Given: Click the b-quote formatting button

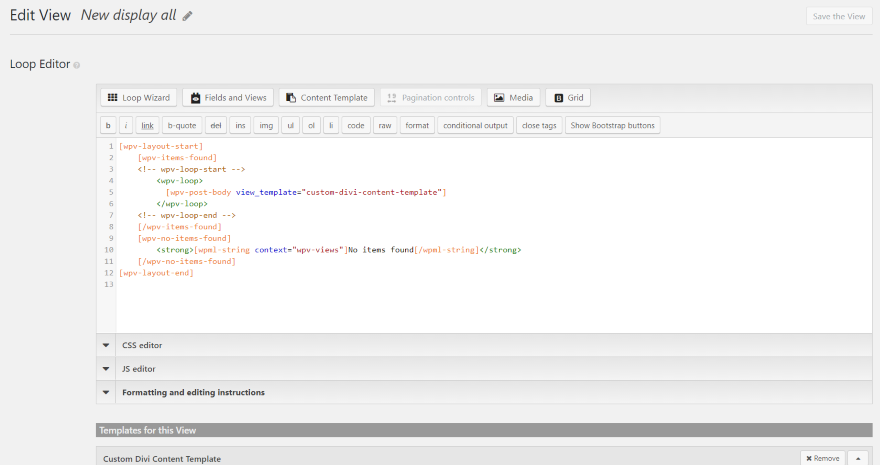Looking at the screenshot, I should 182,126.
